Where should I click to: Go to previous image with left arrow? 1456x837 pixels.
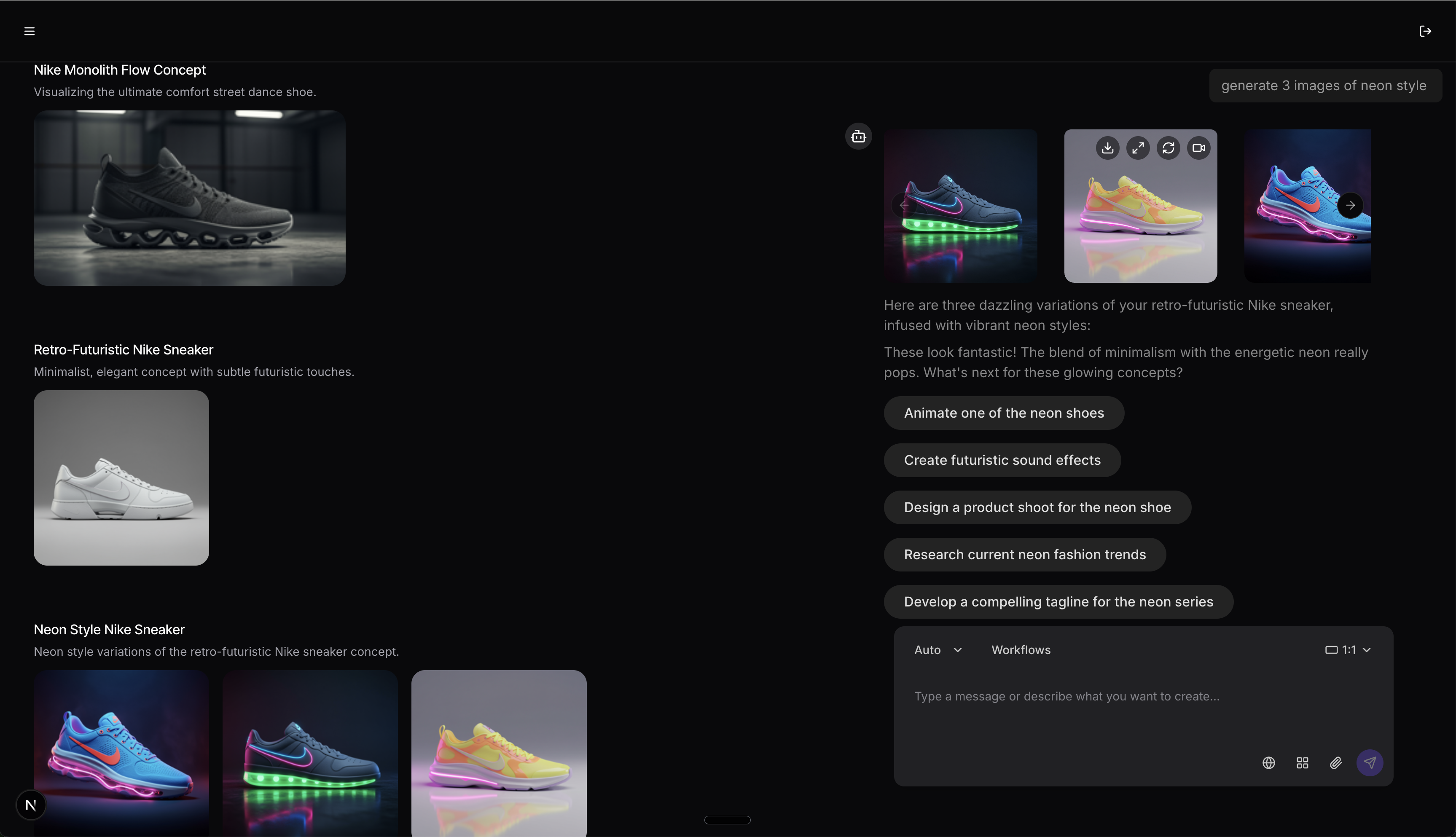(x=904, y=205)
